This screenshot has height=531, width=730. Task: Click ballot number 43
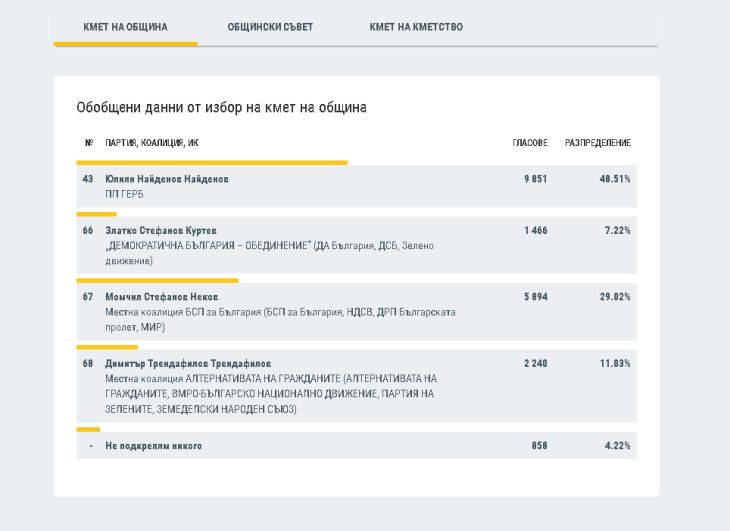[88, 179]
